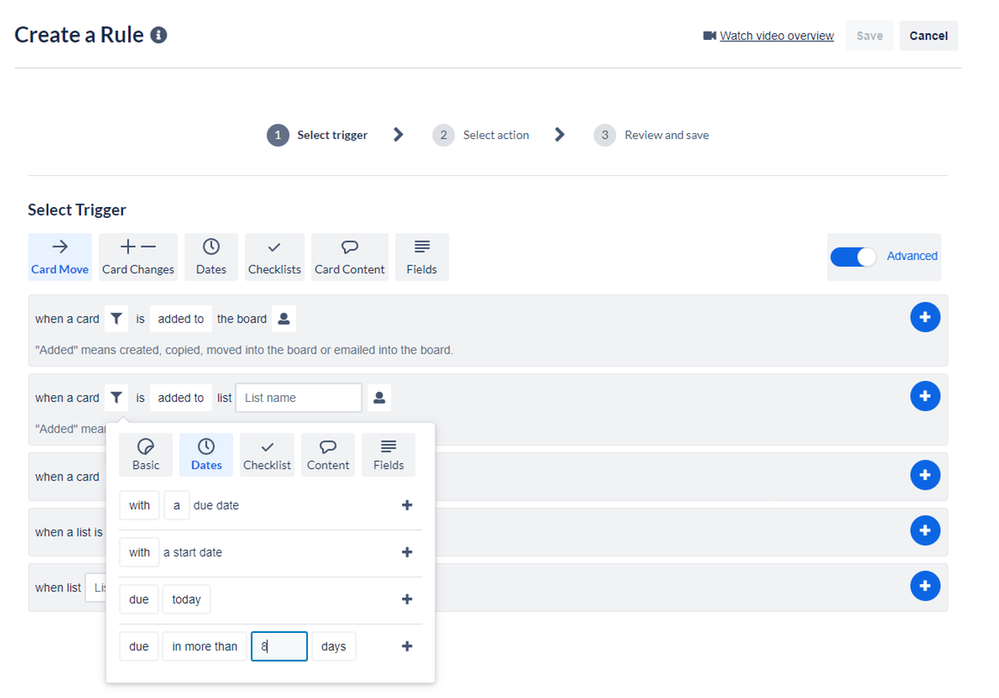Viewport: 999px width, 698px height.
Task: Open the Dates trigger category
Action: point(211,257)
